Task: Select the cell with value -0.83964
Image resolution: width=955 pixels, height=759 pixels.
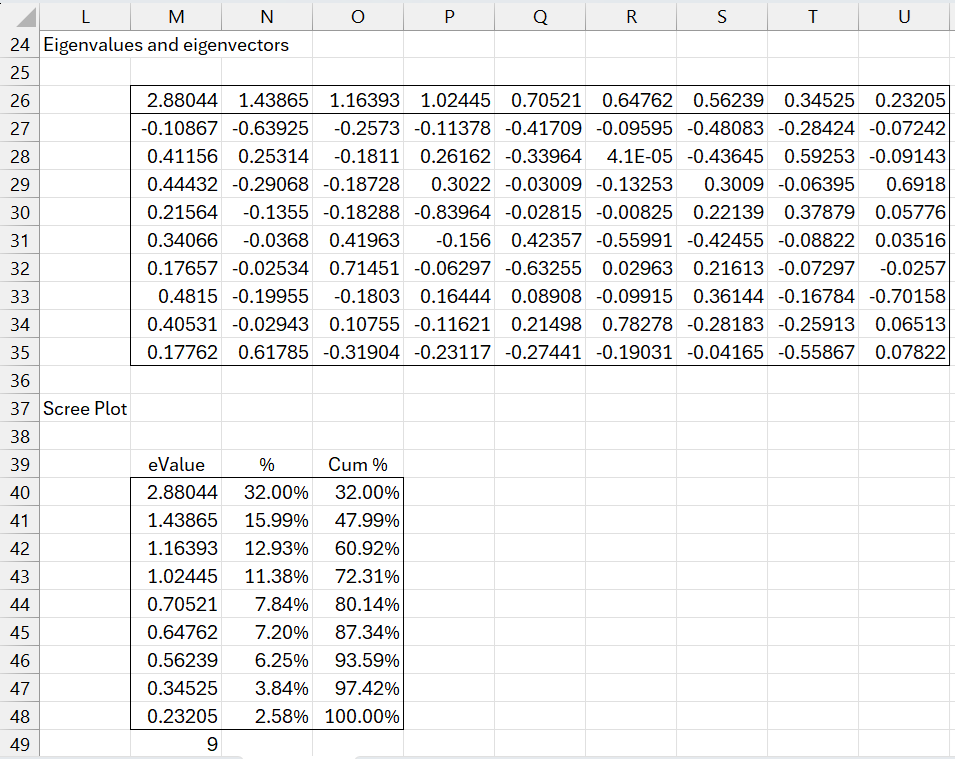Action: click(449, 213)
